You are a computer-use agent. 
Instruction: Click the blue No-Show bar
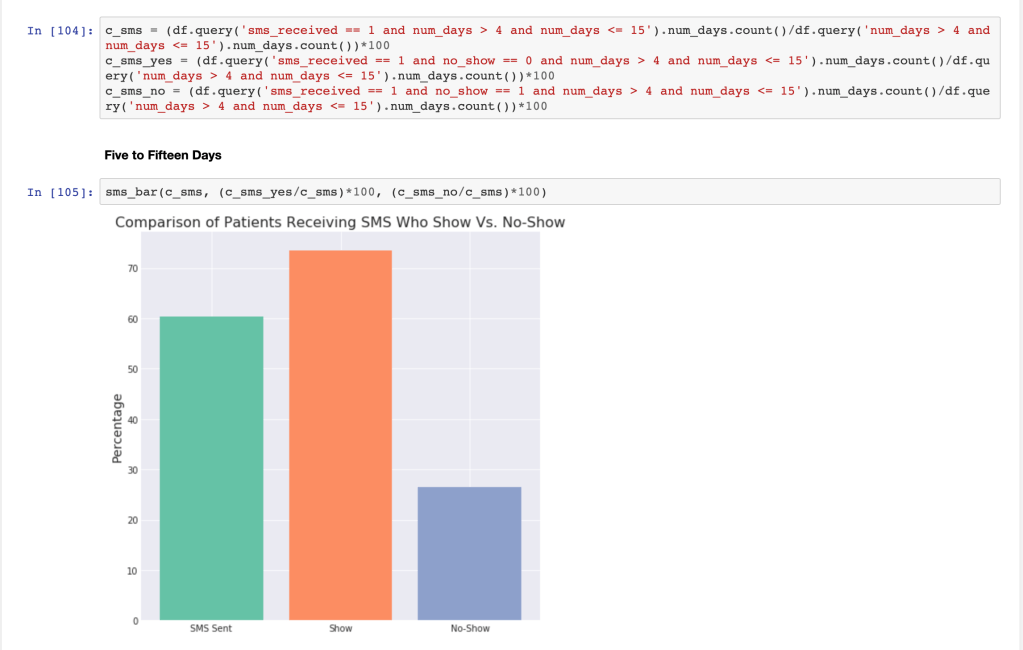pyautogui.click(x=469, y=553)
